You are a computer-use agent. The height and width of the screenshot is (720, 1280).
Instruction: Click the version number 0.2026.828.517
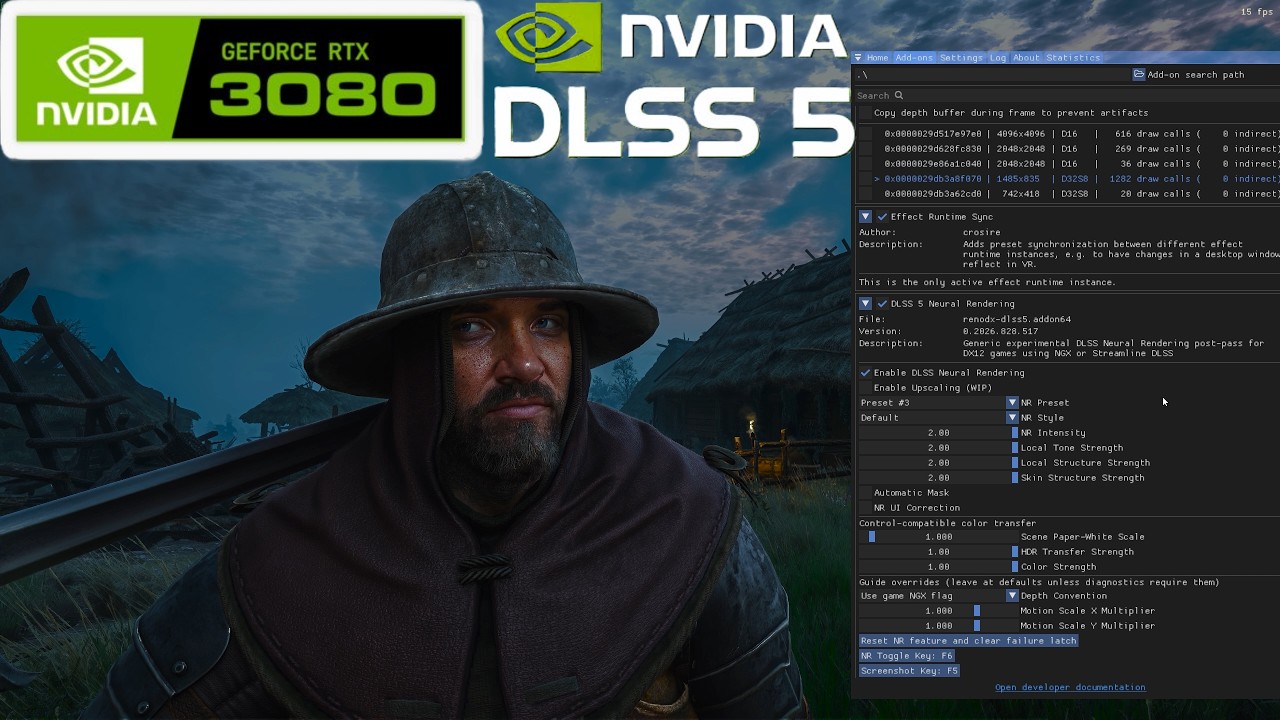tap(1000, 332)
